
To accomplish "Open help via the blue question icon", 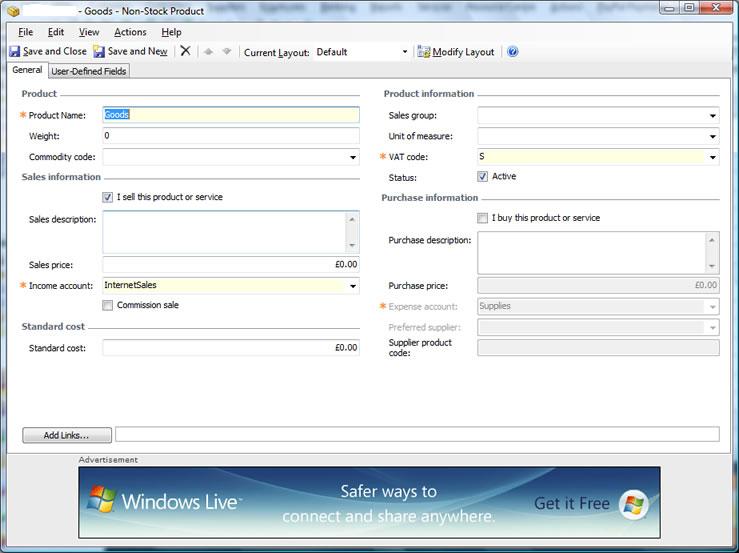I will 513,52.
